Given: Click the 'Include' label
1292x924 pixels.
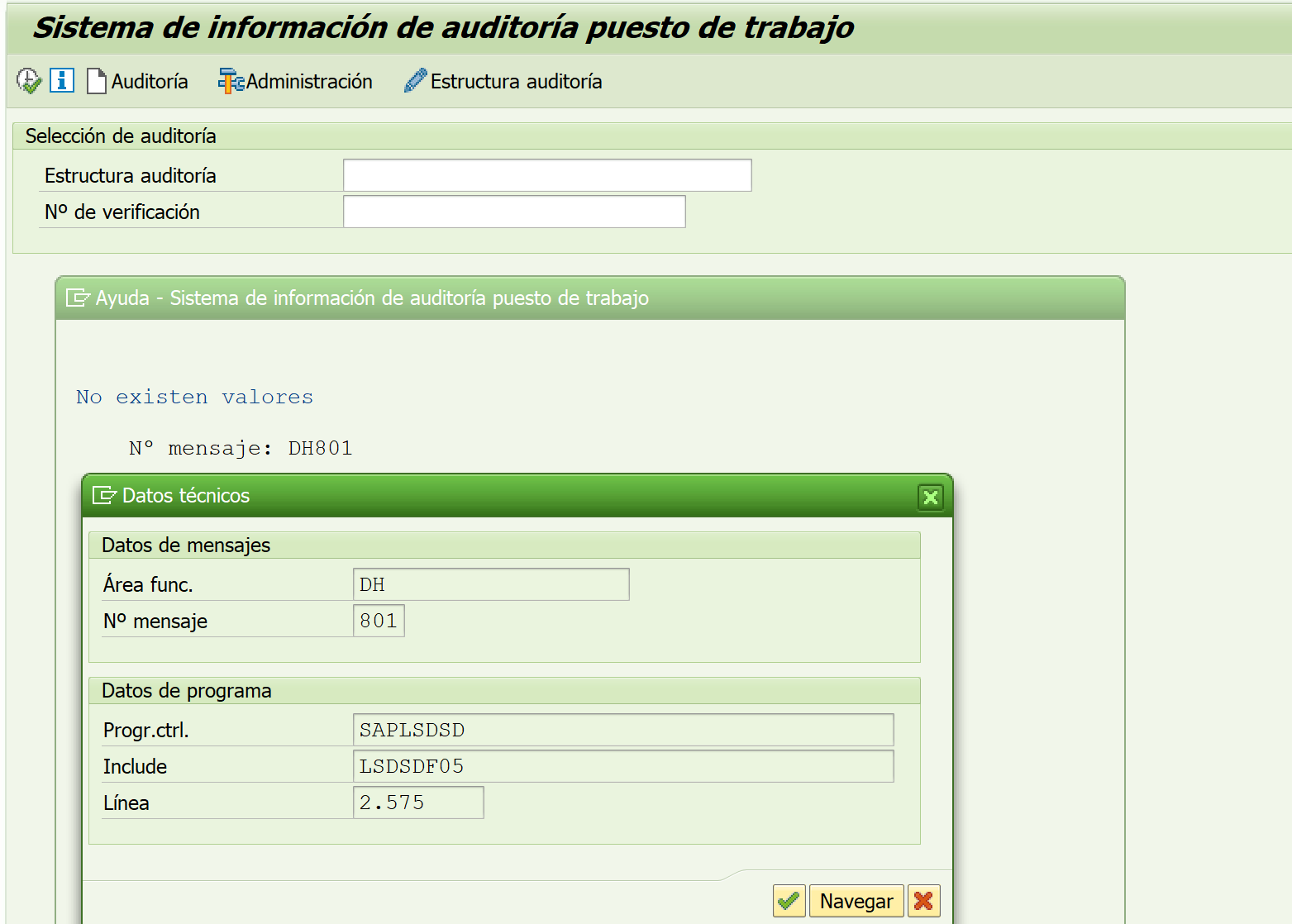Looking at the screenshot, I should 135,767.
